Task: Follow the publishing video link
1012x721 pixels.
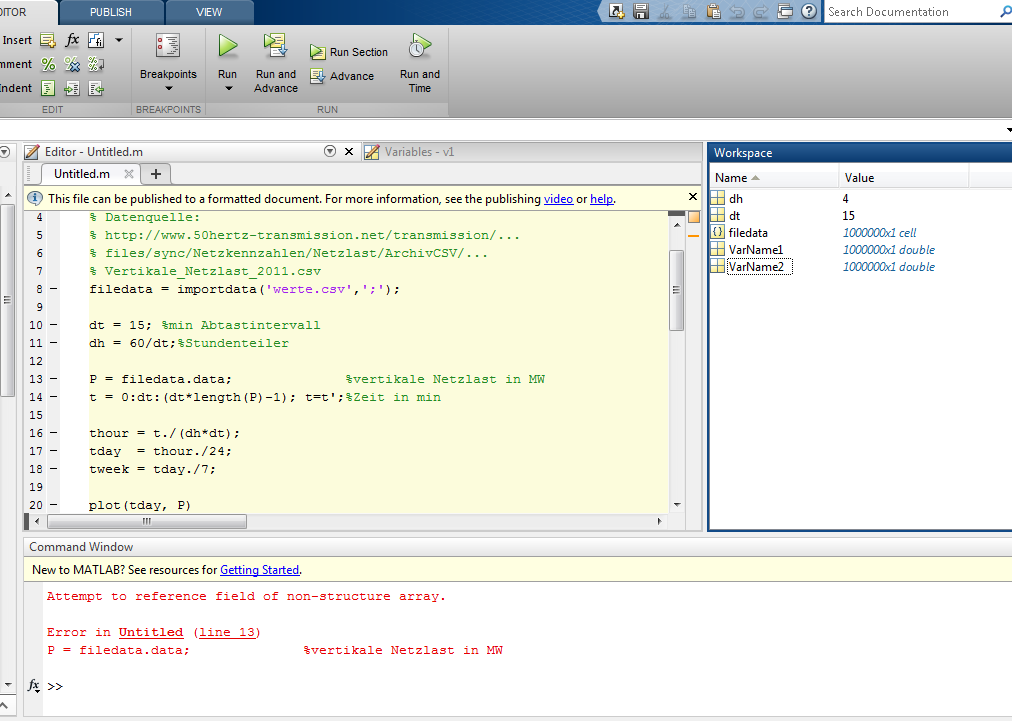Action: pos(558,199)
